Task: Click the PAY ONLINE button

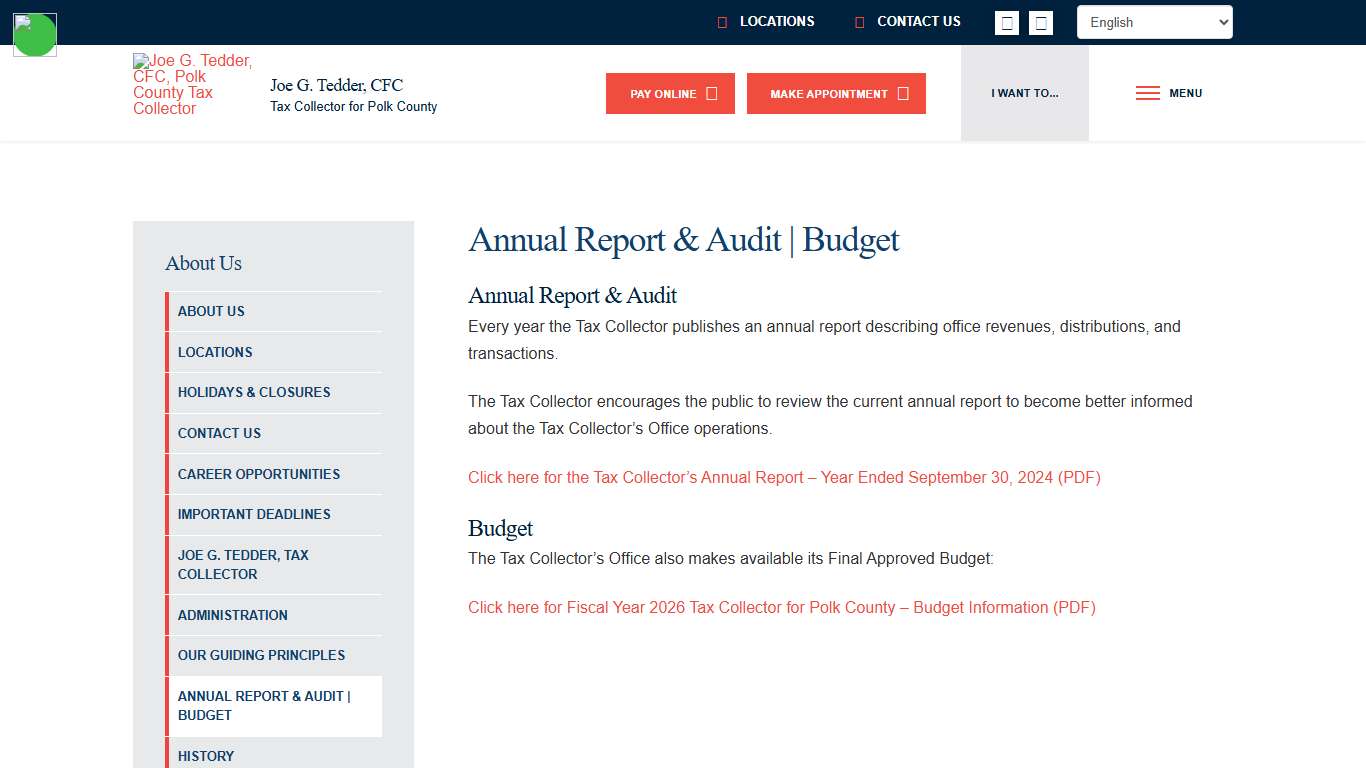Action: point(670,93)
